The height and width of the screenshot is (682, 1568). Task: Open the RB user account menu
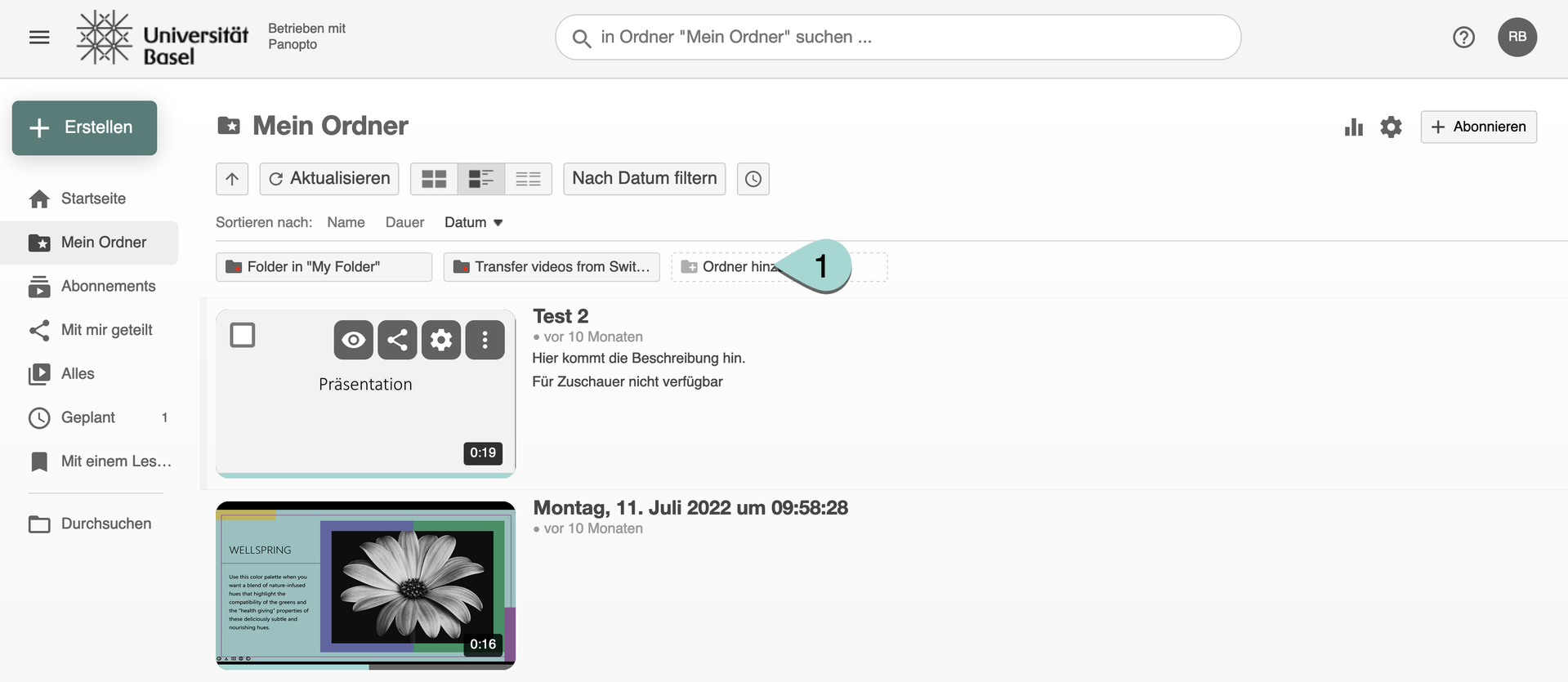[1517, 38]
